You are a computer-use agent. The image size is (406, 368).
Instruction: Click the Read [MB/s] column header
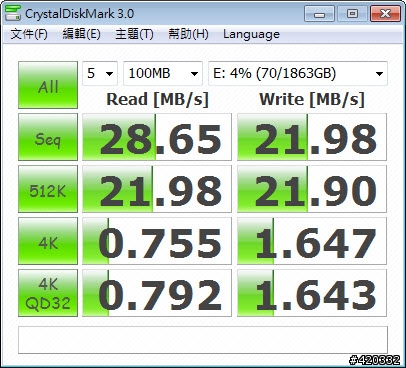pyautogui.click(x=157, y=99)
